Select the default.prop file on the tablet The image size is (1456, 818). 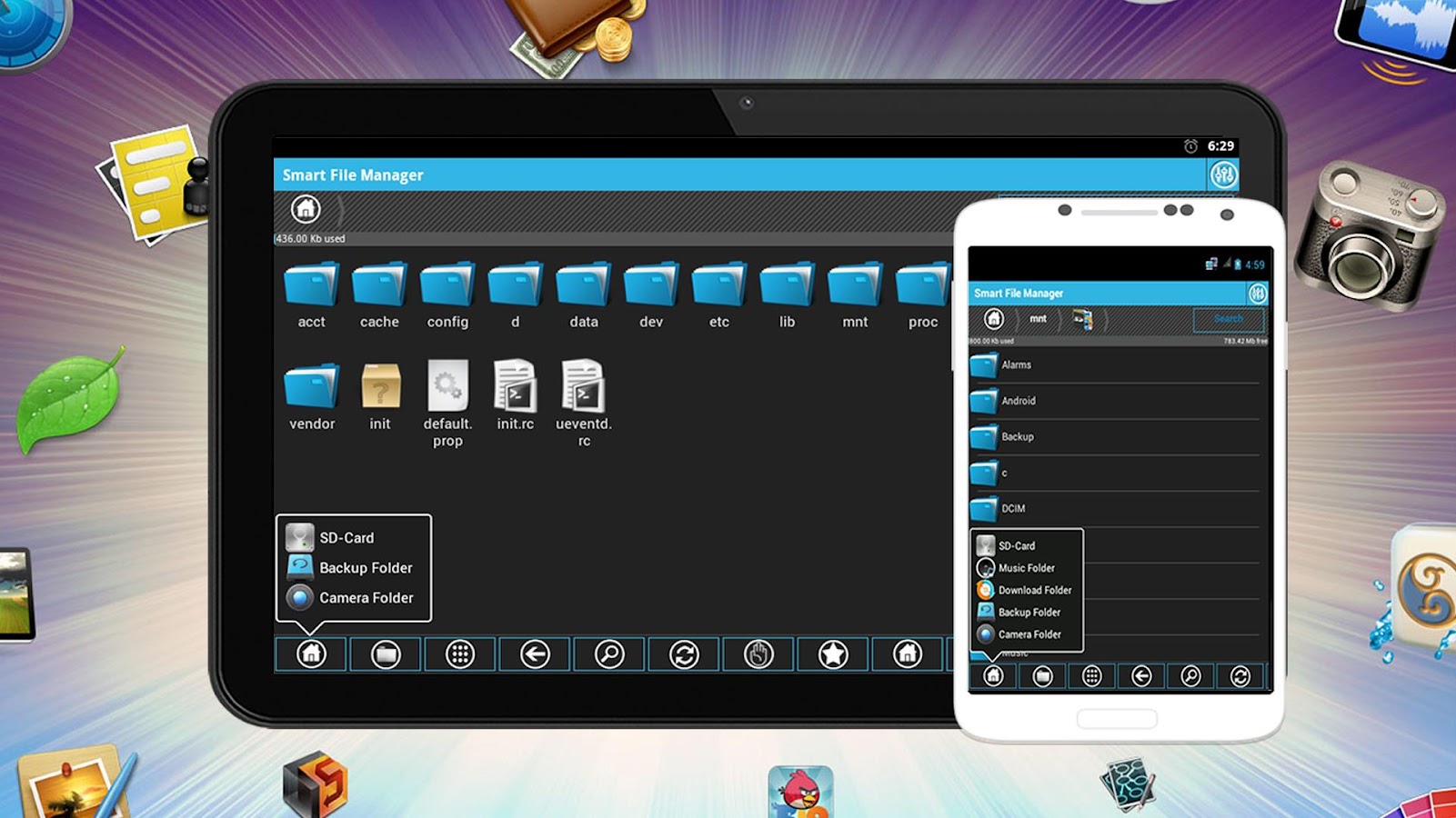447,404
